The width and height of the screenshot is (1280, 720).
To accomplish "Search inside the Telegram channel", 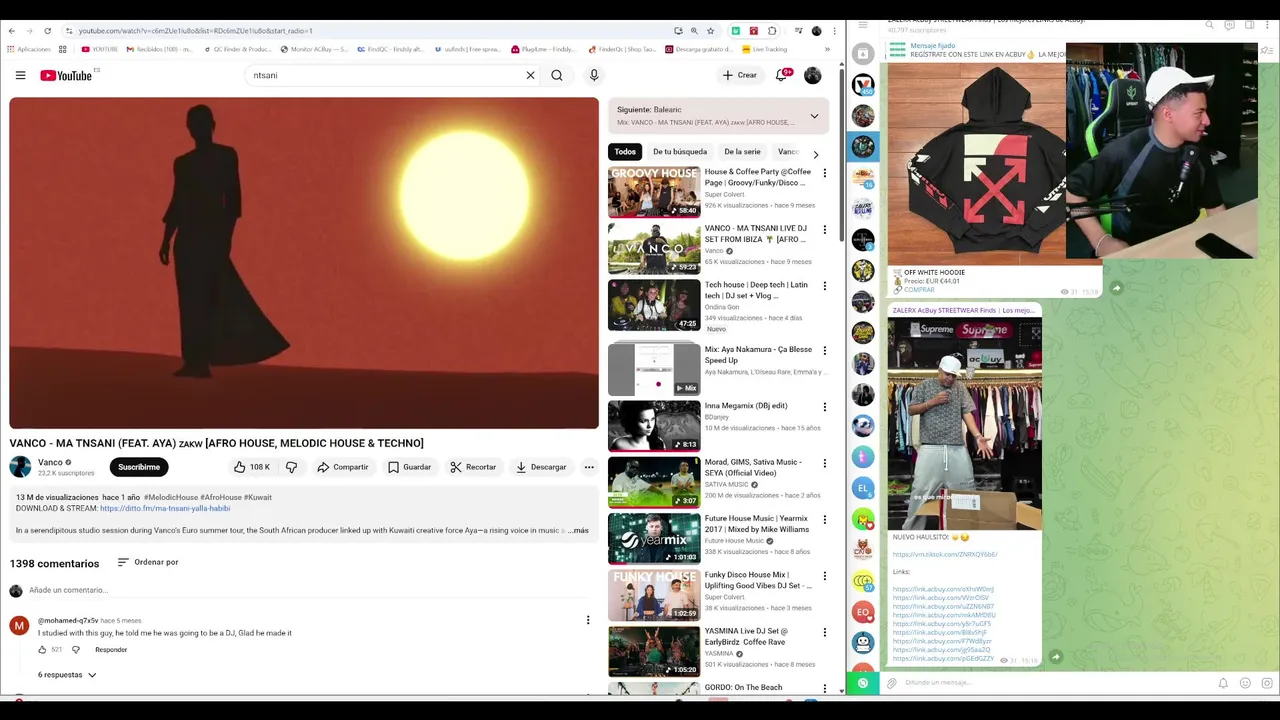I will 1209,25.
